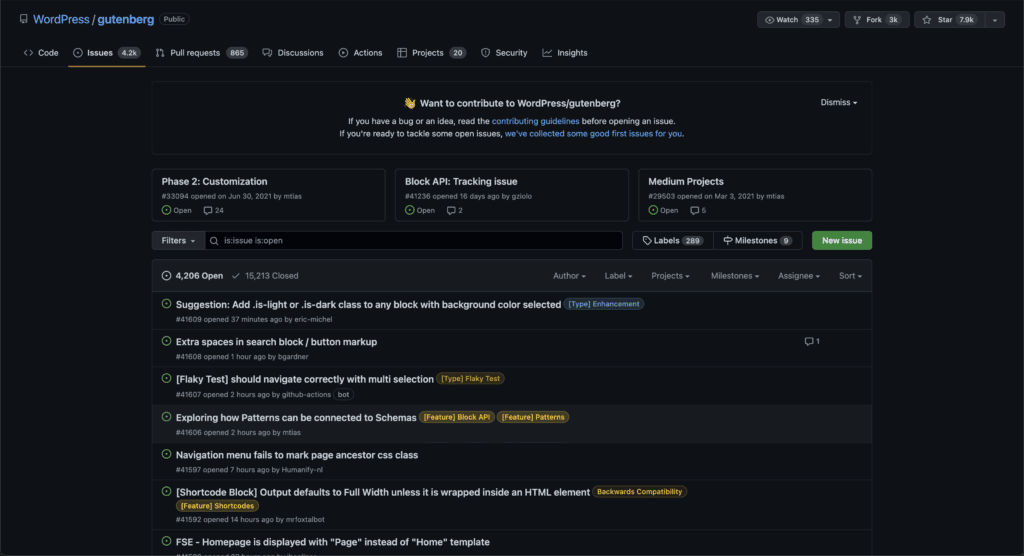Click the [Type] Enhancement label
This screenshot has width=1024, height=556.
coord(603,304)
